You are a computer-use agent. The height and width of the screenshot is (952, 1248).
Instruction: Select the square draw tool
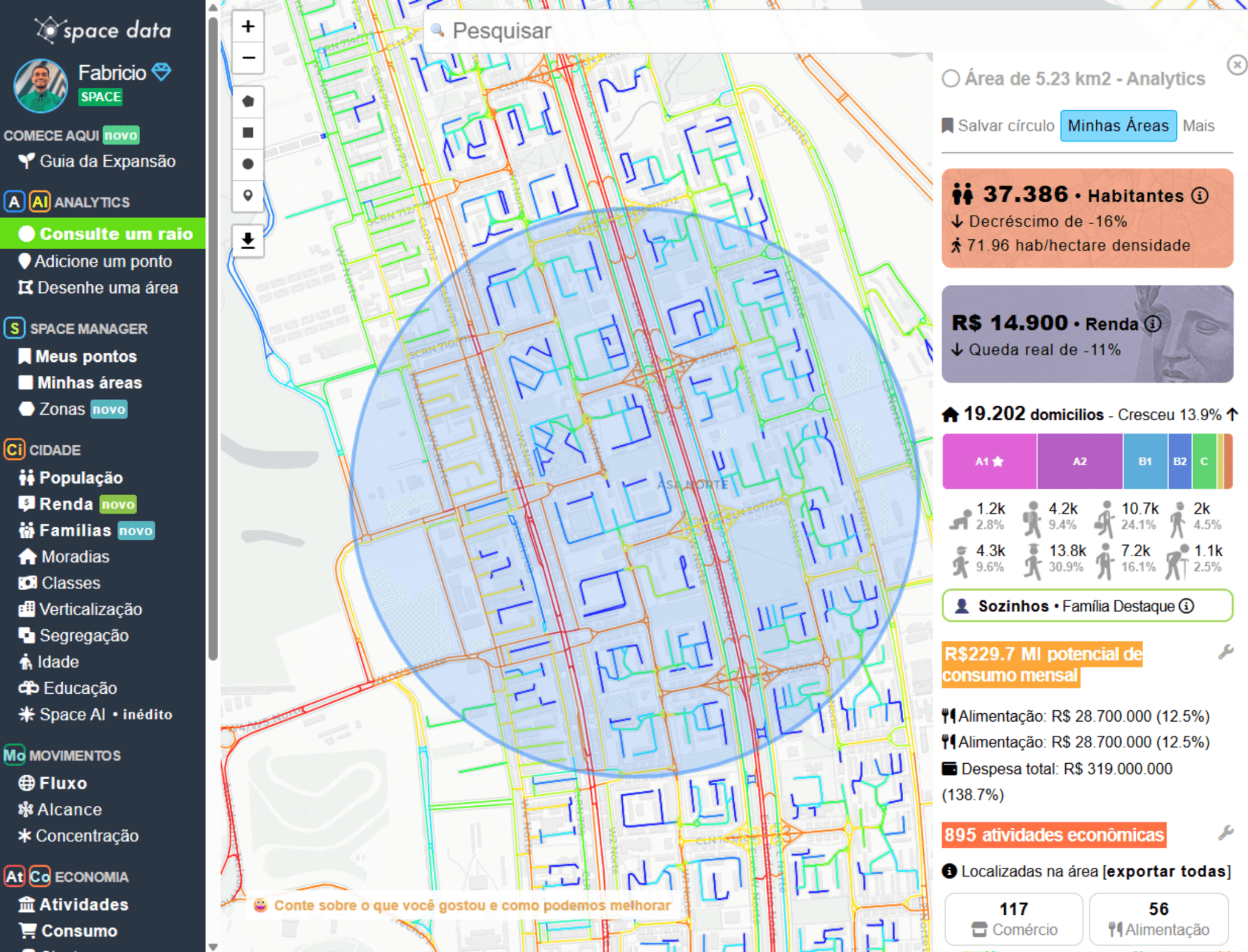[x=247, y=133]
